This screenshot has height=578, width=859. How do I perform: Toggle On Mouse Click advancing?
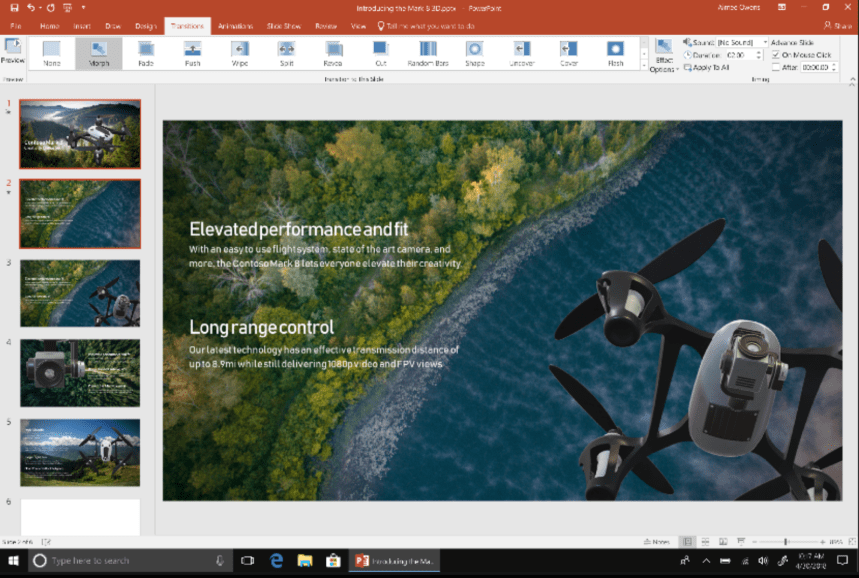[x=776, y=55]
